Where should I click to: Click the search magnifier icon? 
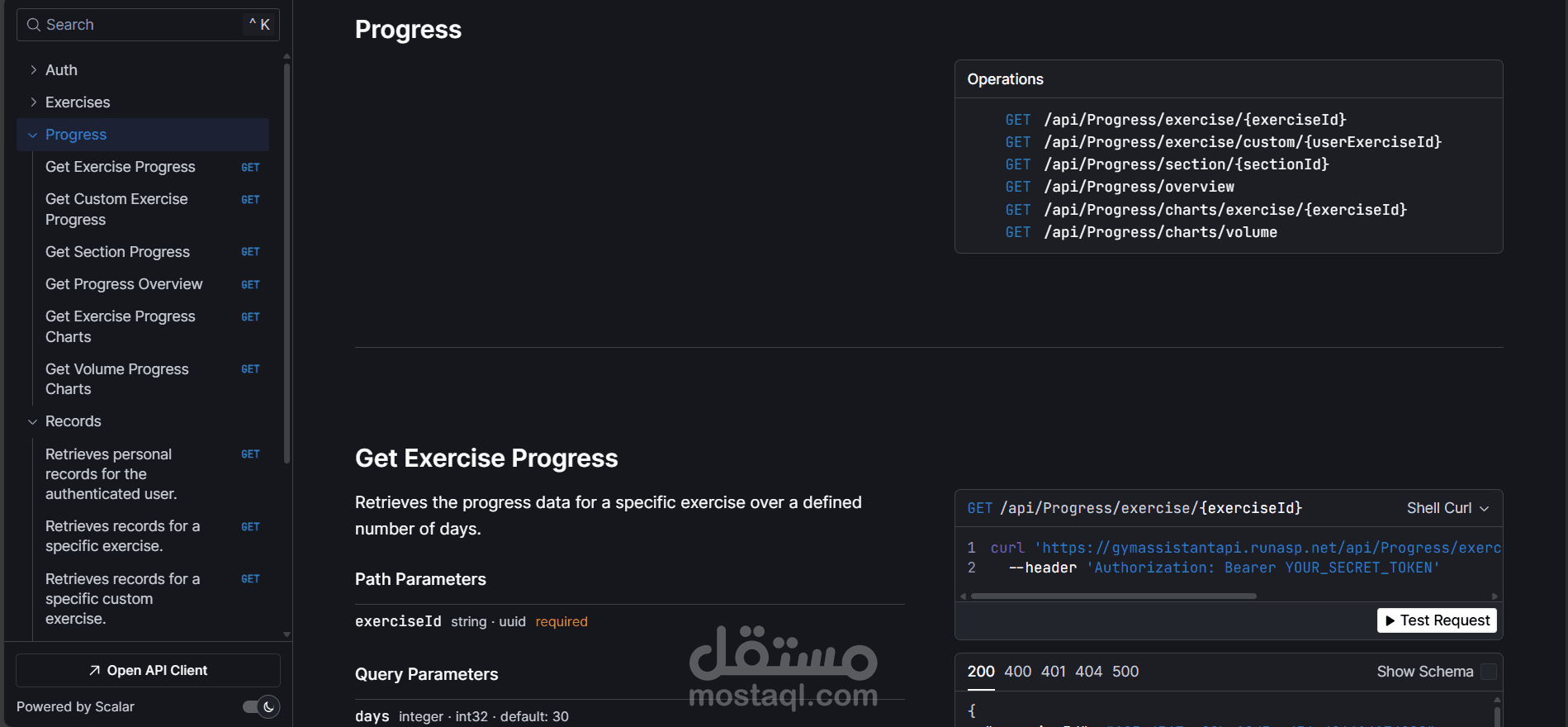click(34, 25)
